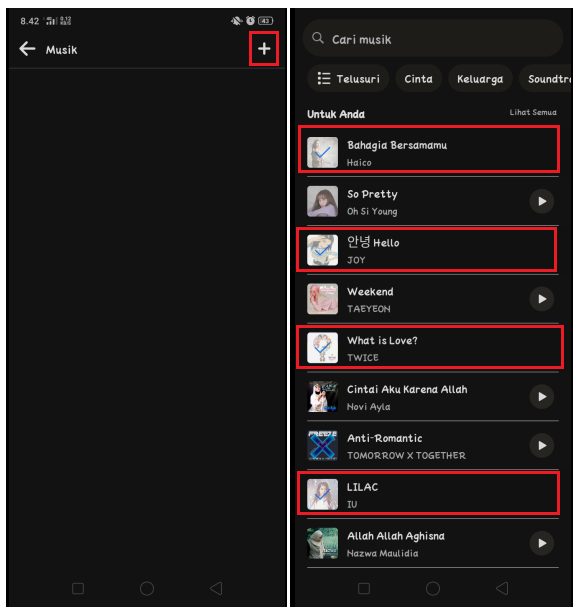580x612 pixels.
Task: Open Lihat Semua link
Action: pos(533,112)
